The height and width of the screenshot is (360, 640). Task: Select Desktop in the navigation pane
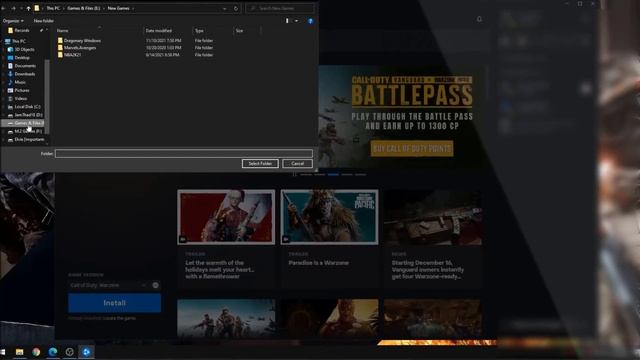click(x=22, y=58)
